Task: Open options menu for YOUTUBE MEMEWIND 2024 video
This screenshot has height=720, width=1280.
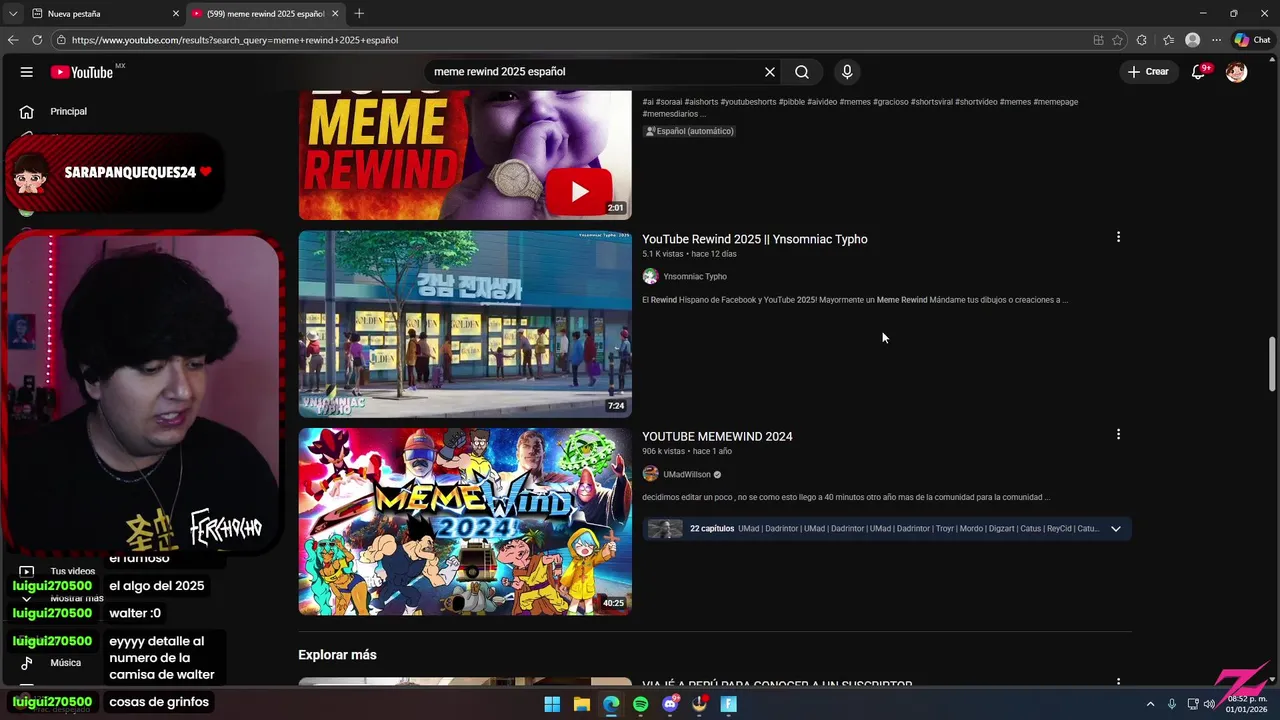Action: point(1118,434)
